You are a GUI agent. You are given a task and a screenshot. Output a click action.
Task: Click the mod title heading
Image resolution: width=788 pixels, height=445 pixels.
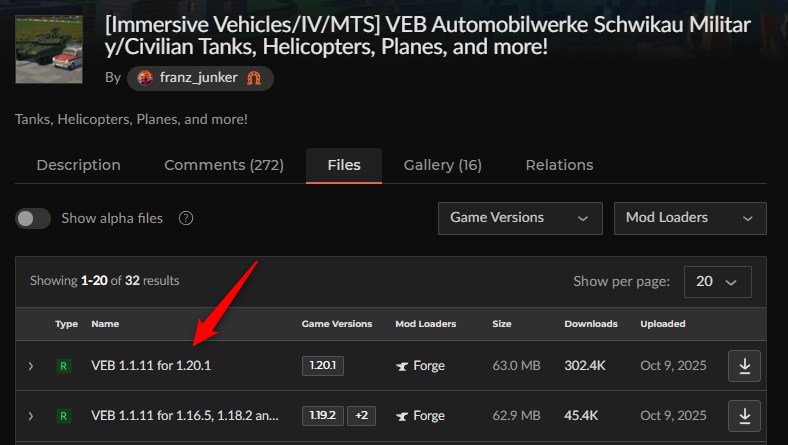tap(428, 36)
